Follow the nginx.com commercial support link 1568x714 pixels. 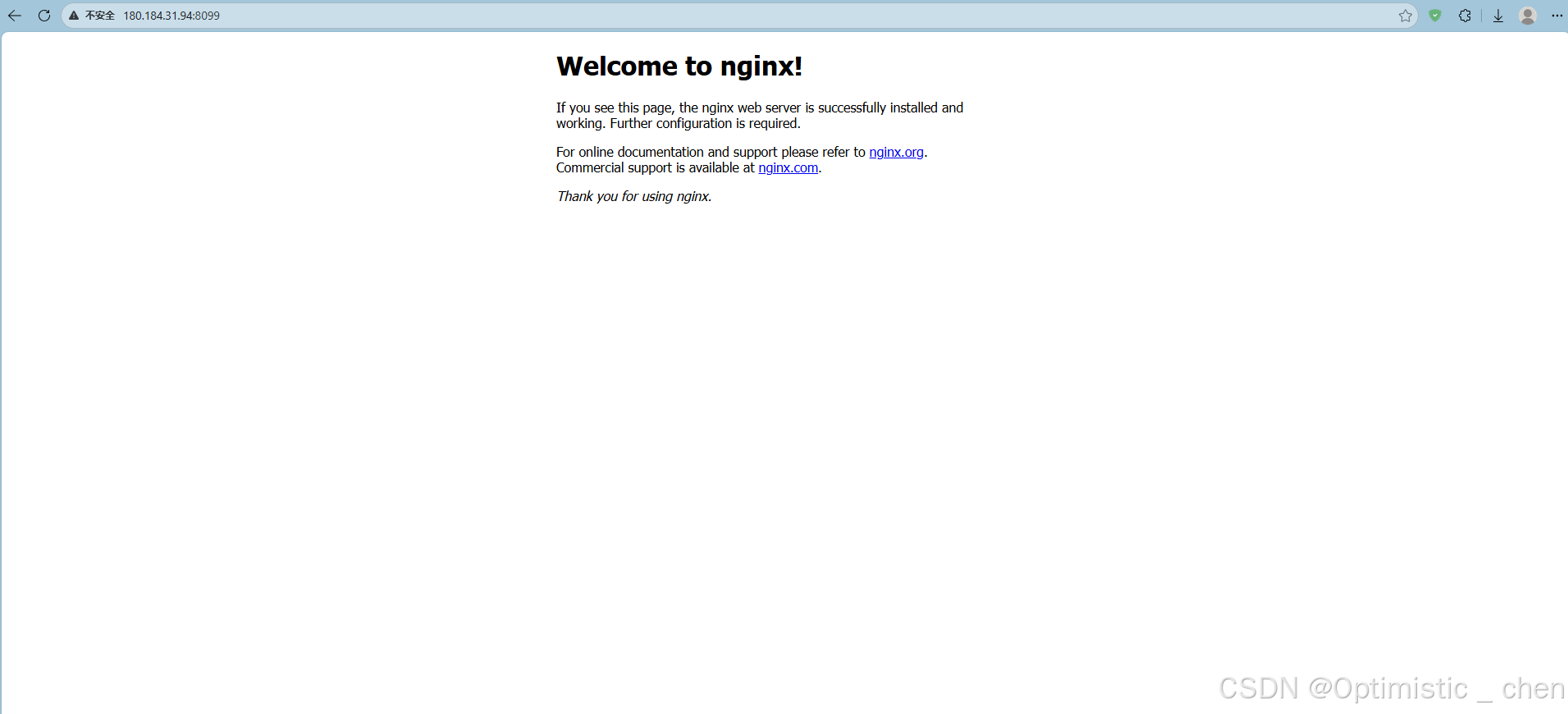click(x=788, y=167)
